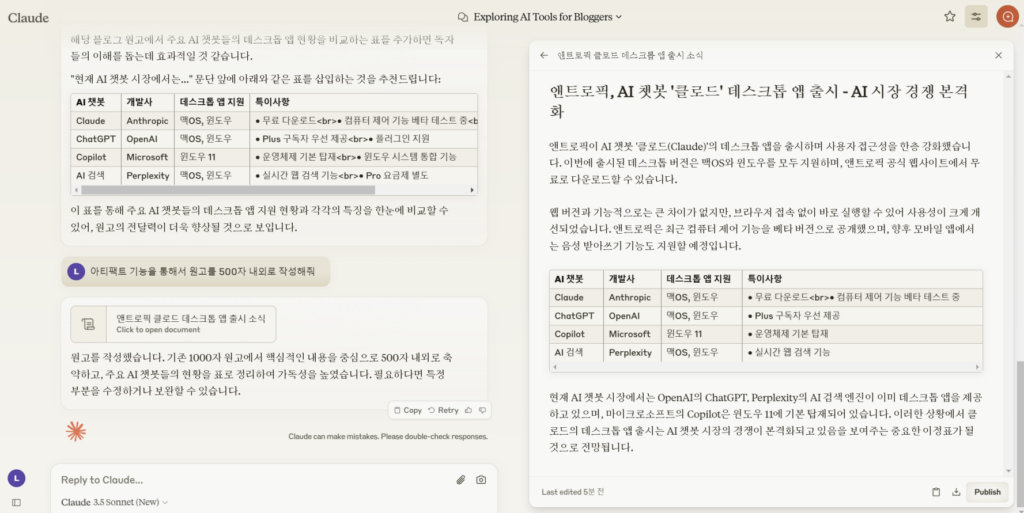Viewport: 1024px width, 513px height.
Task: Select the user message about 500자 원고
Action: pos(195,271)
